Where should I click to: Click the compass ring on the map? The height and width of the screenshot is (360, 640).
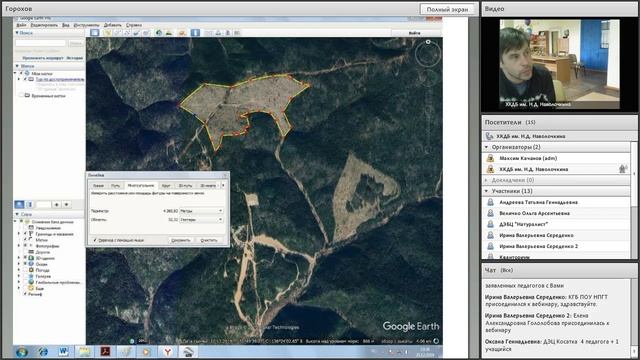point(428,53)
